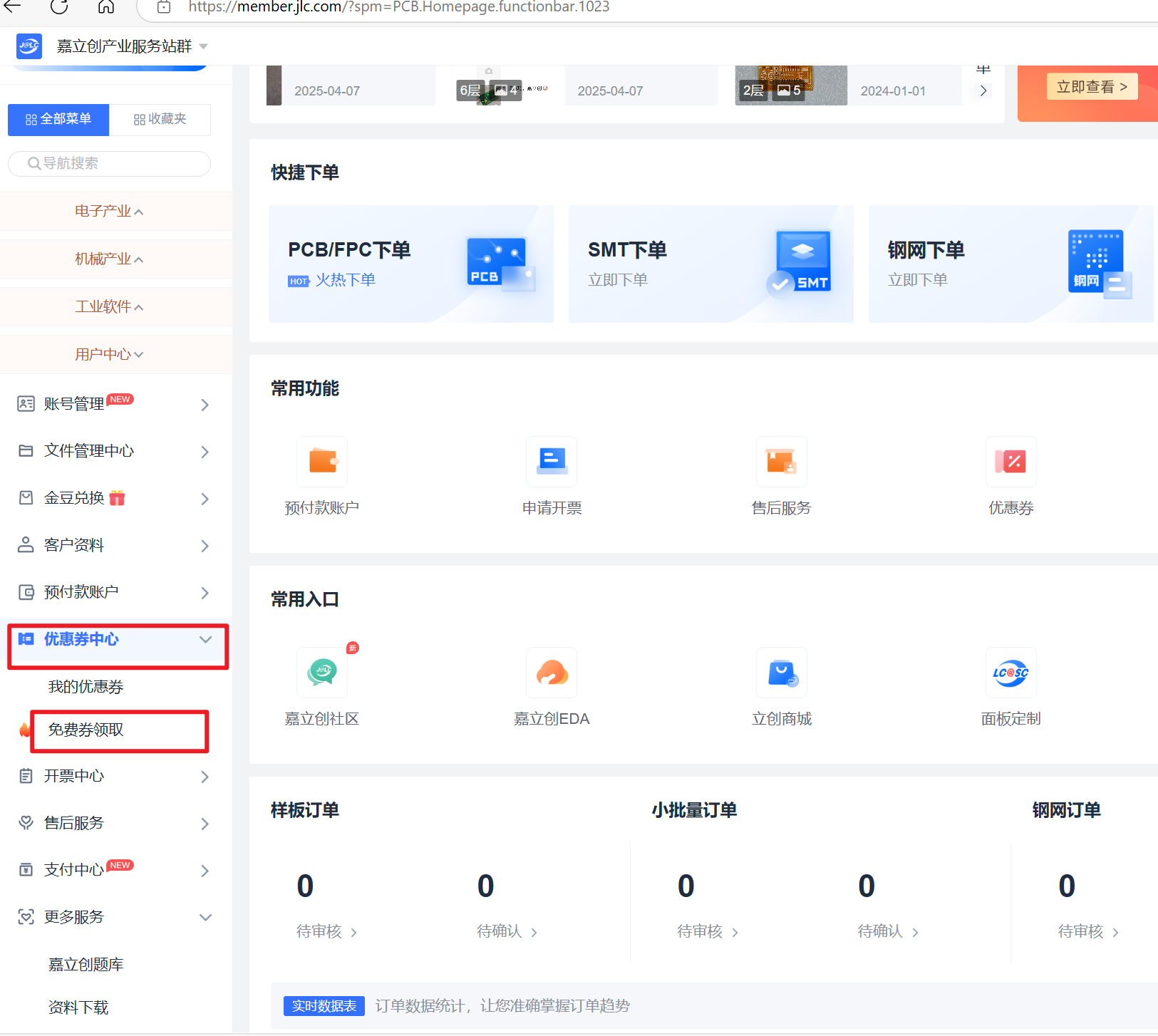Open the PCB/FPC下单 card
The image size is (1158, 1036).
(x=411, y=264)
